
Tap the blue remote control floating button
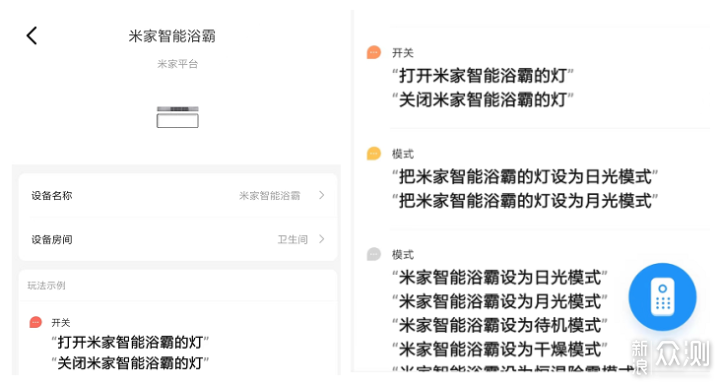[662, 297]
